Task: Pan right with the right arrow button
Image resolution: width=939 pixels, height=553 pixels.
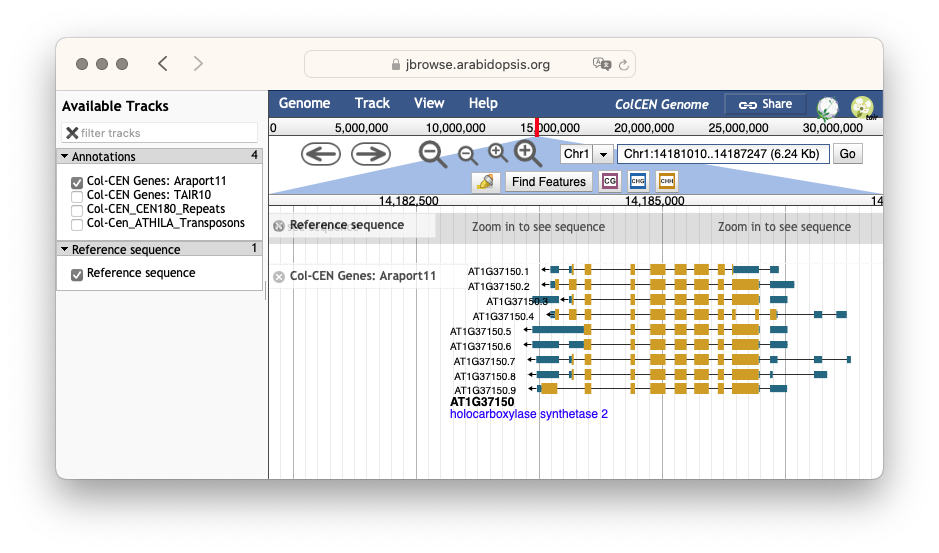Action: click(x=371, y=154)
